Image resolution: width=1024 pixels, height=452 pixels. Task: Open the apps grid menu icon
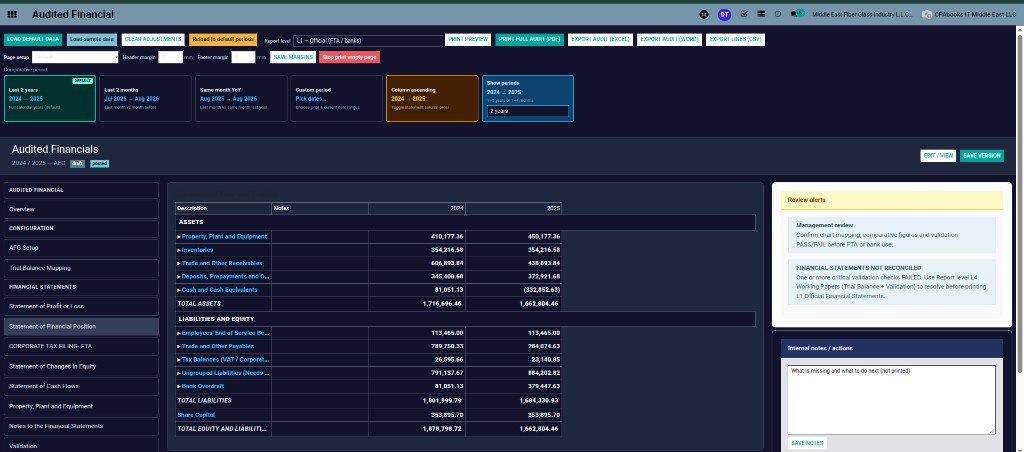[x=12, y=14]
